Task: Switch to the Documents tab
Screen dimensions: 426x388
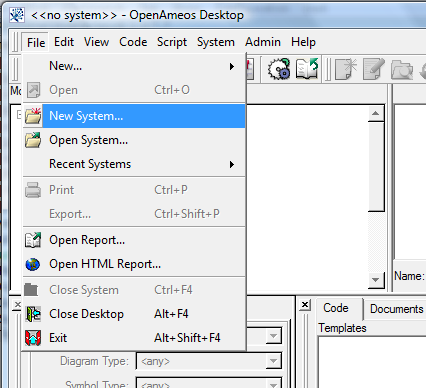Action: click(x=396, y=309)
